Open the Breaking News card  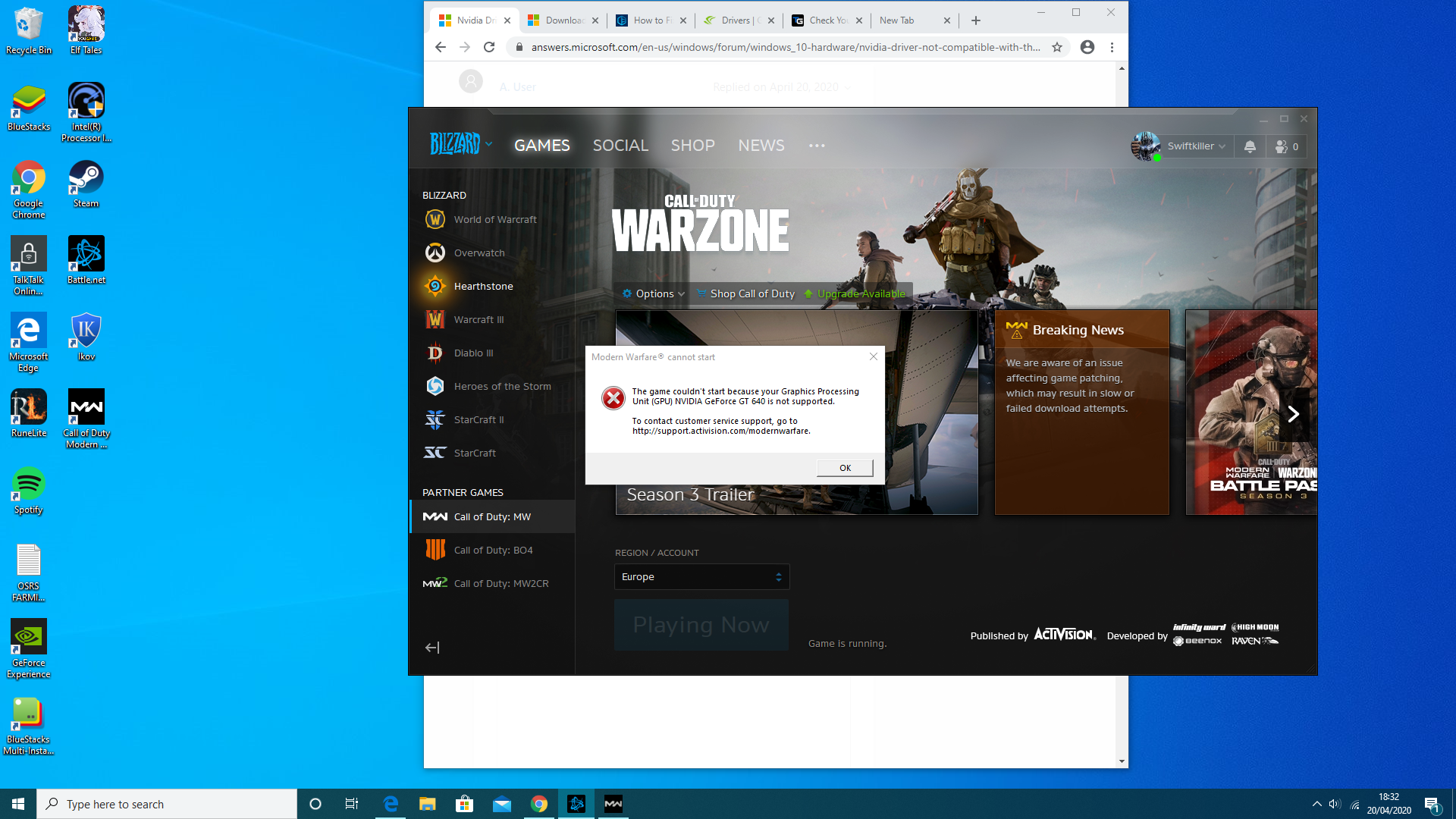pyautogui.click(x=1082, y=413)
